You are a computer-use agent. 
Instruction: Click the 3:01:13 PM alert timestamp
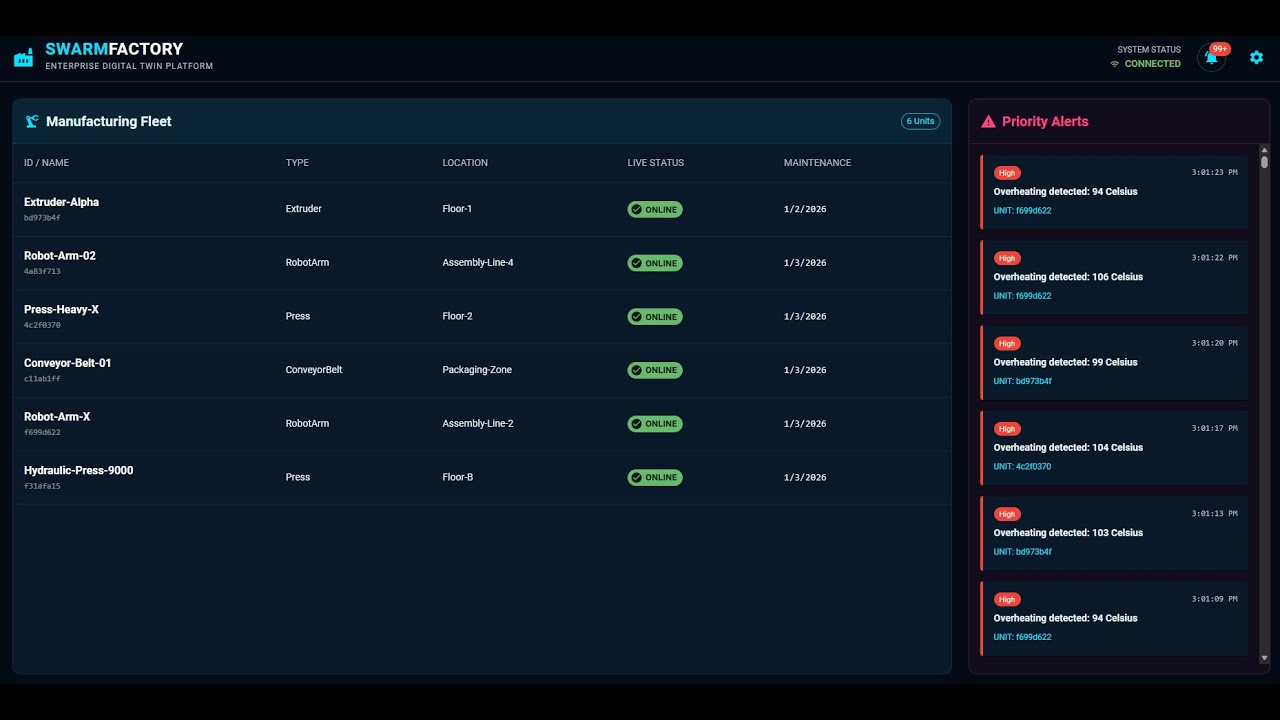coord(1214,514)
